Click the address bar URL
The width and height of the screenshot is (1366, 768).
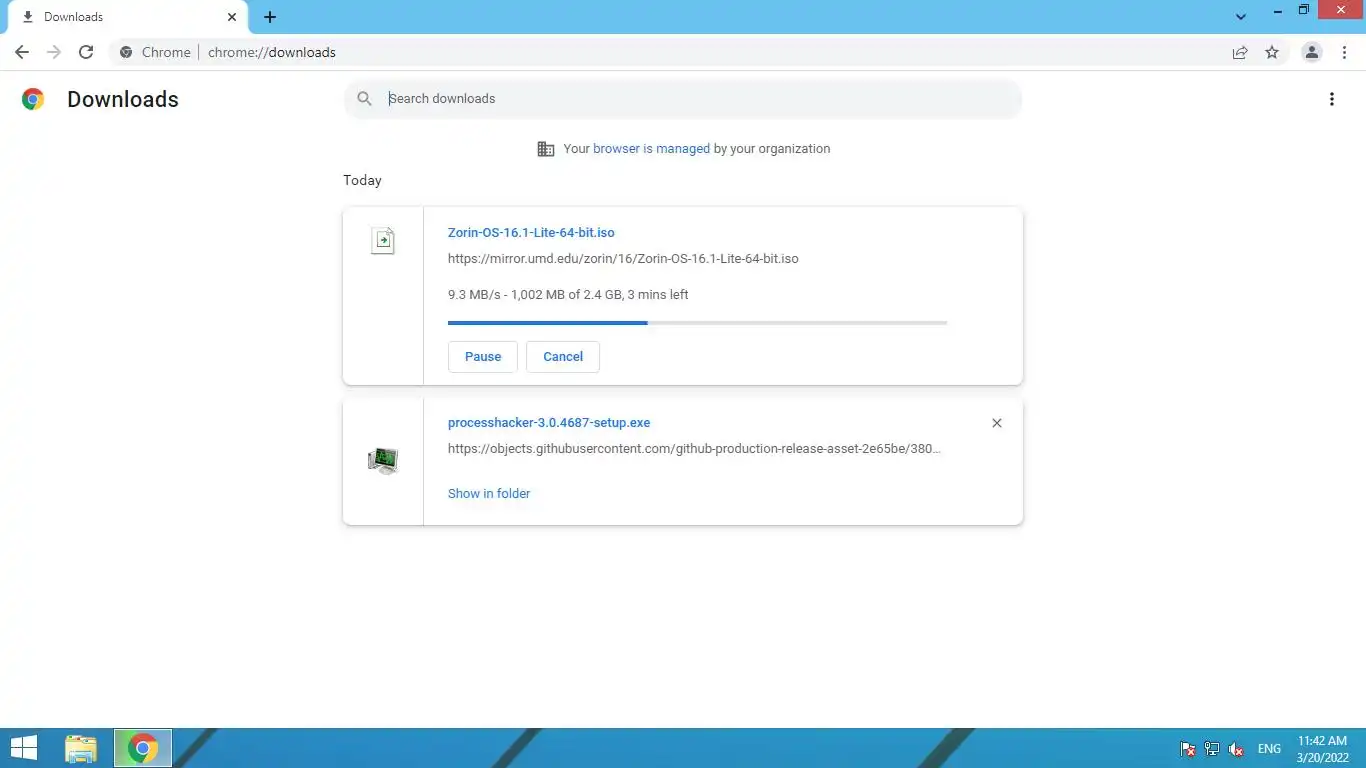point(272,52)
